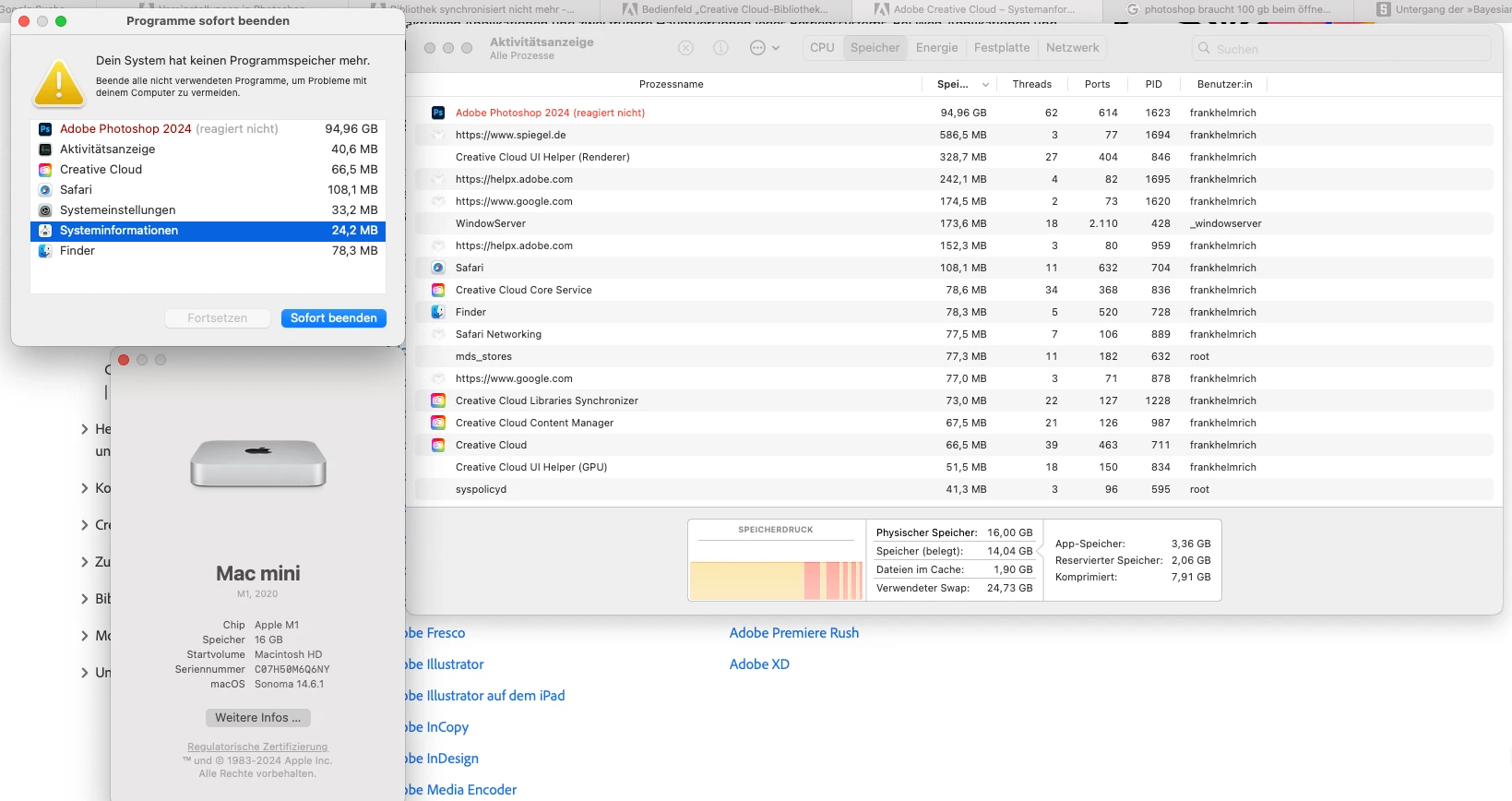Viewport: 1512px width, 801px height.
Task: Click the Suchen search field
Action: click(x=1341, y=48)
